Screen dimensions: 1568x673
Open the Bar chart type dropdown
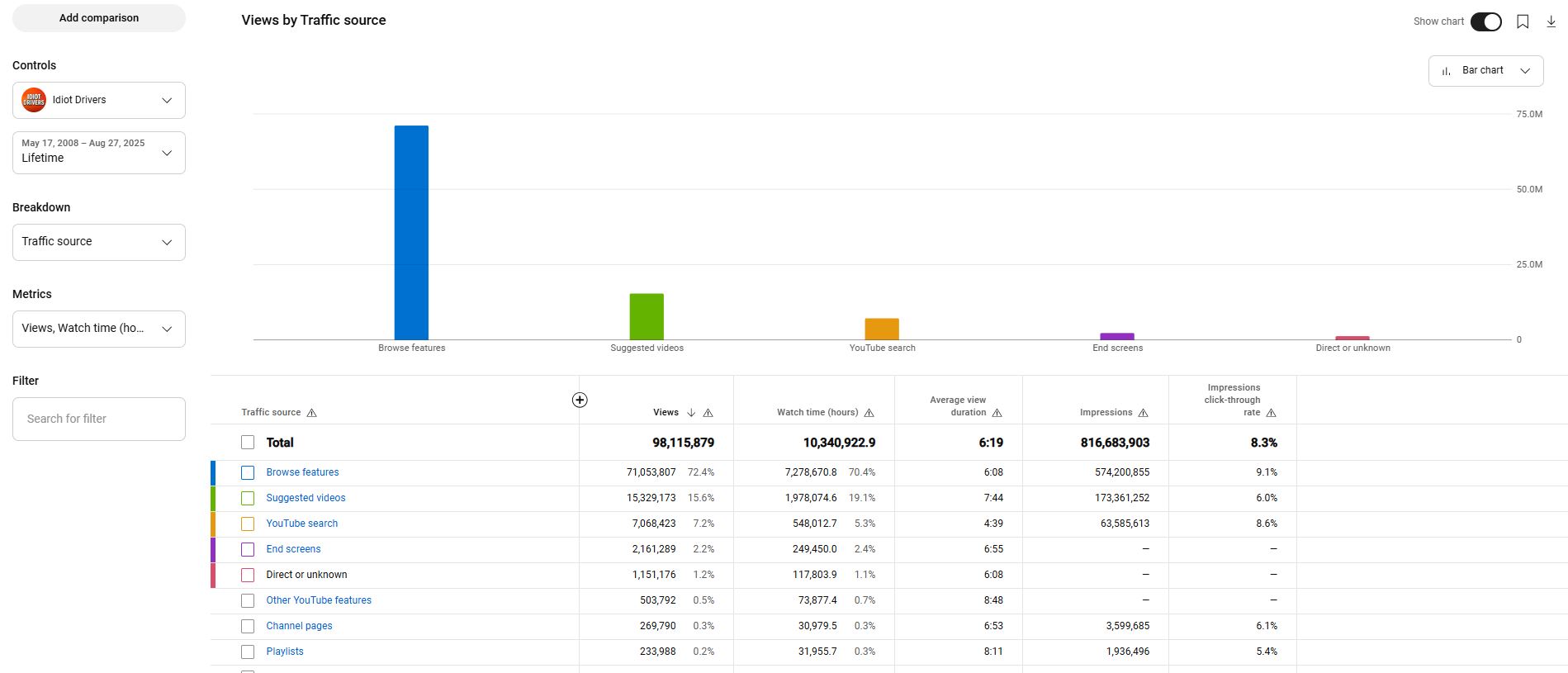click(x=1485, y=71)
